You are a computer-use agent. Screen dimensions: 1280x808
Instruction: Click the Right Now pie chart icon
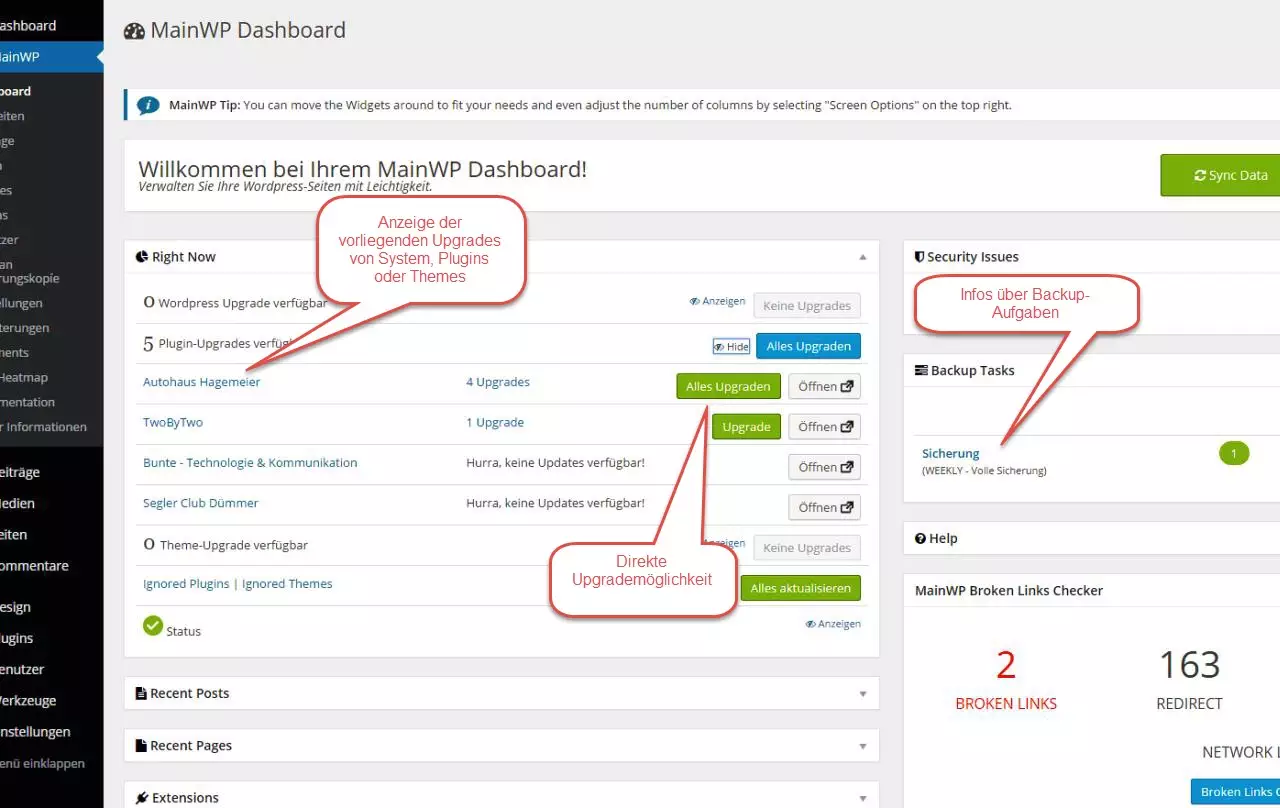142,257
